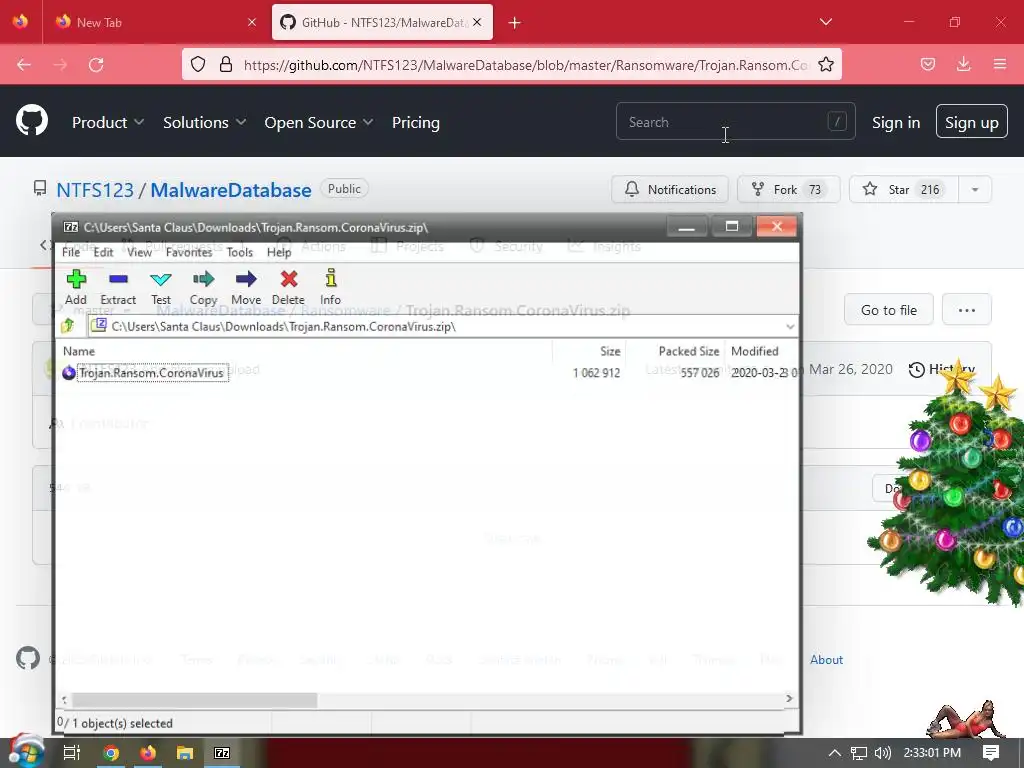Open the Help menu in 7-Zip

pyautogui.click(x=279, y=252)
